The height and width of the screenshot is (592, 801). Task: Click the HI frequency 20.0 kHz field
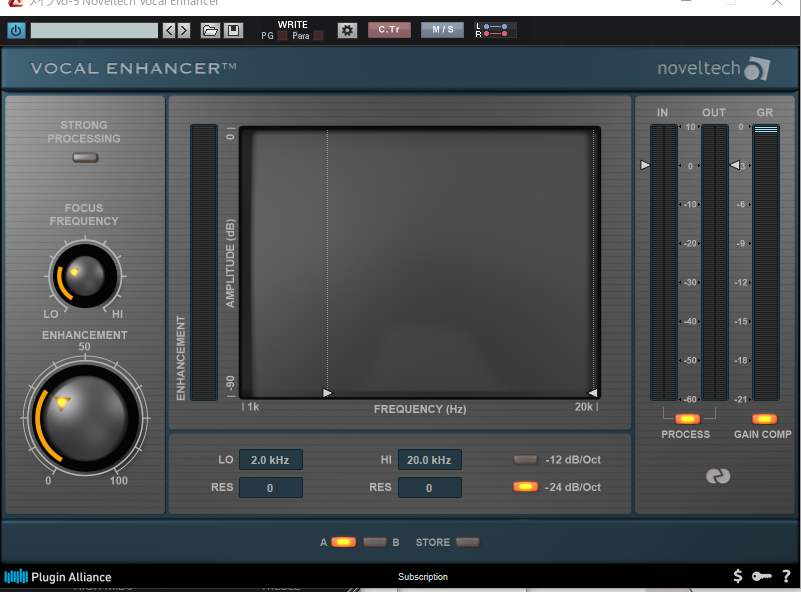pos(430,460)
